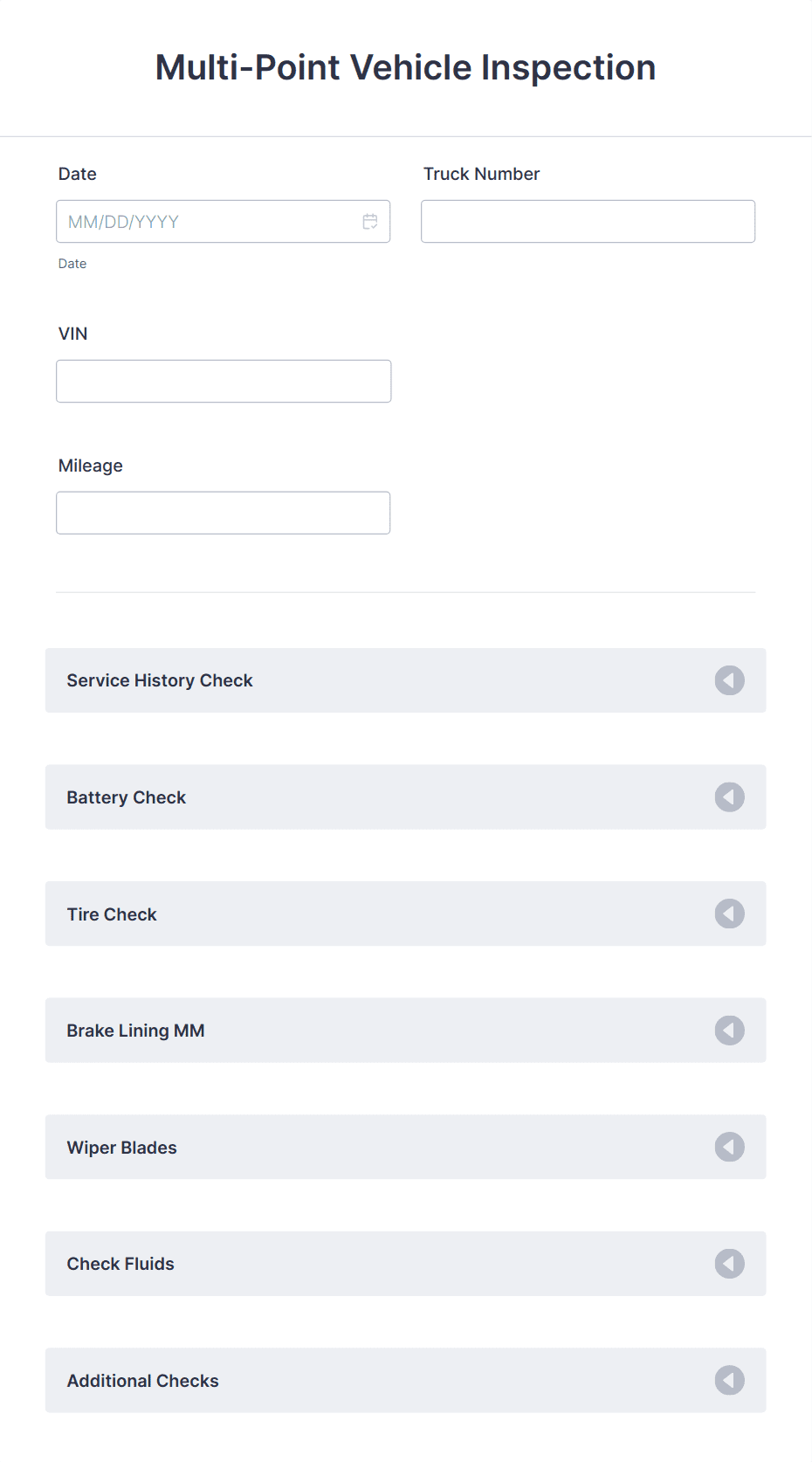Click the Date link below the date field

coord(72,263)
